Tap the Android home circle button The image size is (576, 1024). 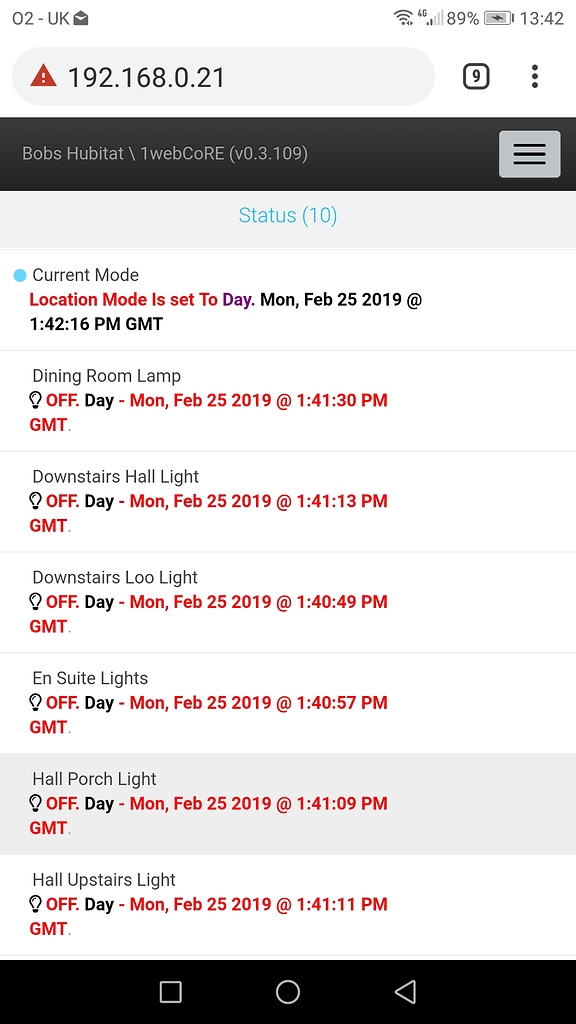[287, 992]
